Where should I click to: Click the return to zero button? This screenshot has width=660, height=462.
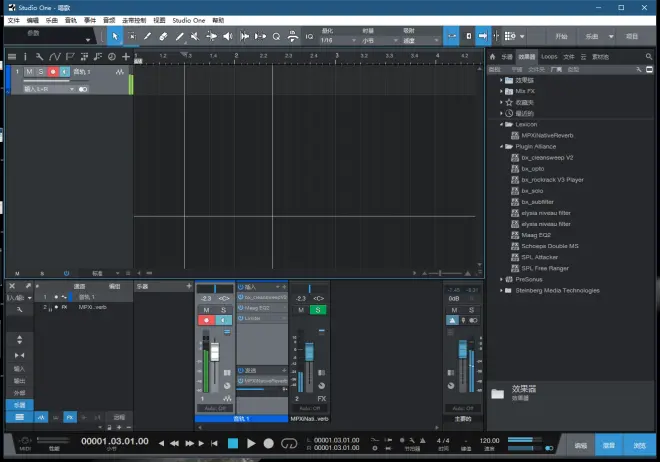pos(214,443)
